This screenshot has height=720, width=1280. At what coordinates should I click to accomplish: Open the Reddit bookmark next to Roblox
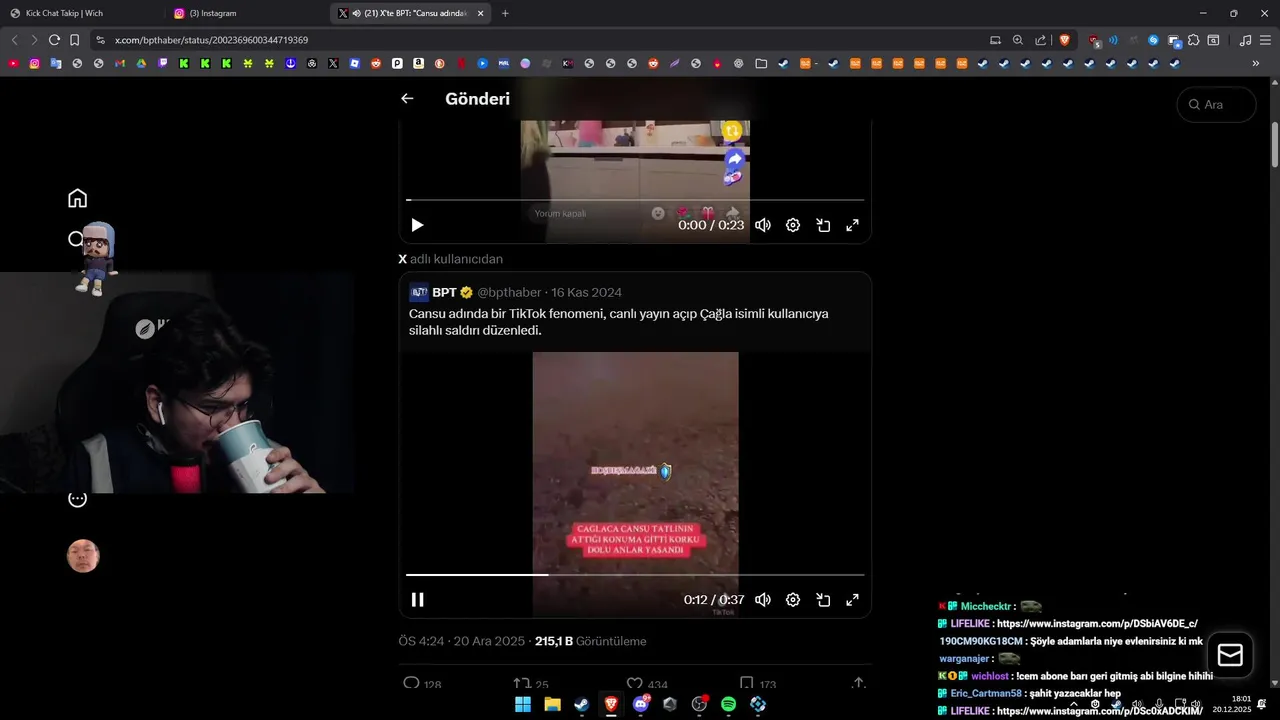click(376, 63)
